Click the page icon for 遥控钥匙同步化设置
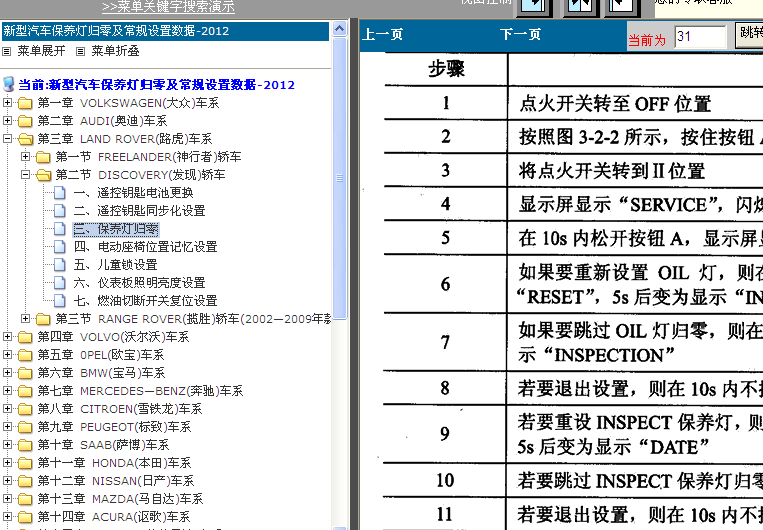The width and height of the screenshot is (763, 530). (x=60, y=211)
